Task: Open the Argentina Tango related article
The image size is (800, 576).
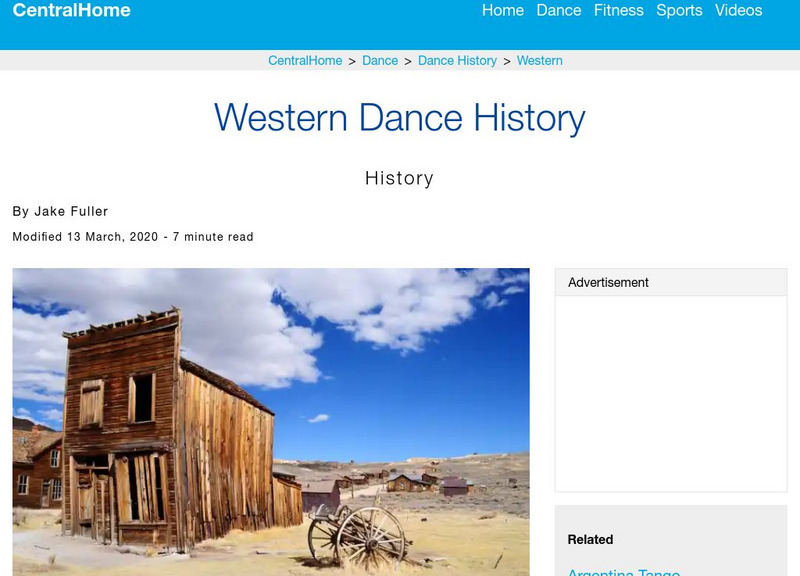Action: coord(620,571)
